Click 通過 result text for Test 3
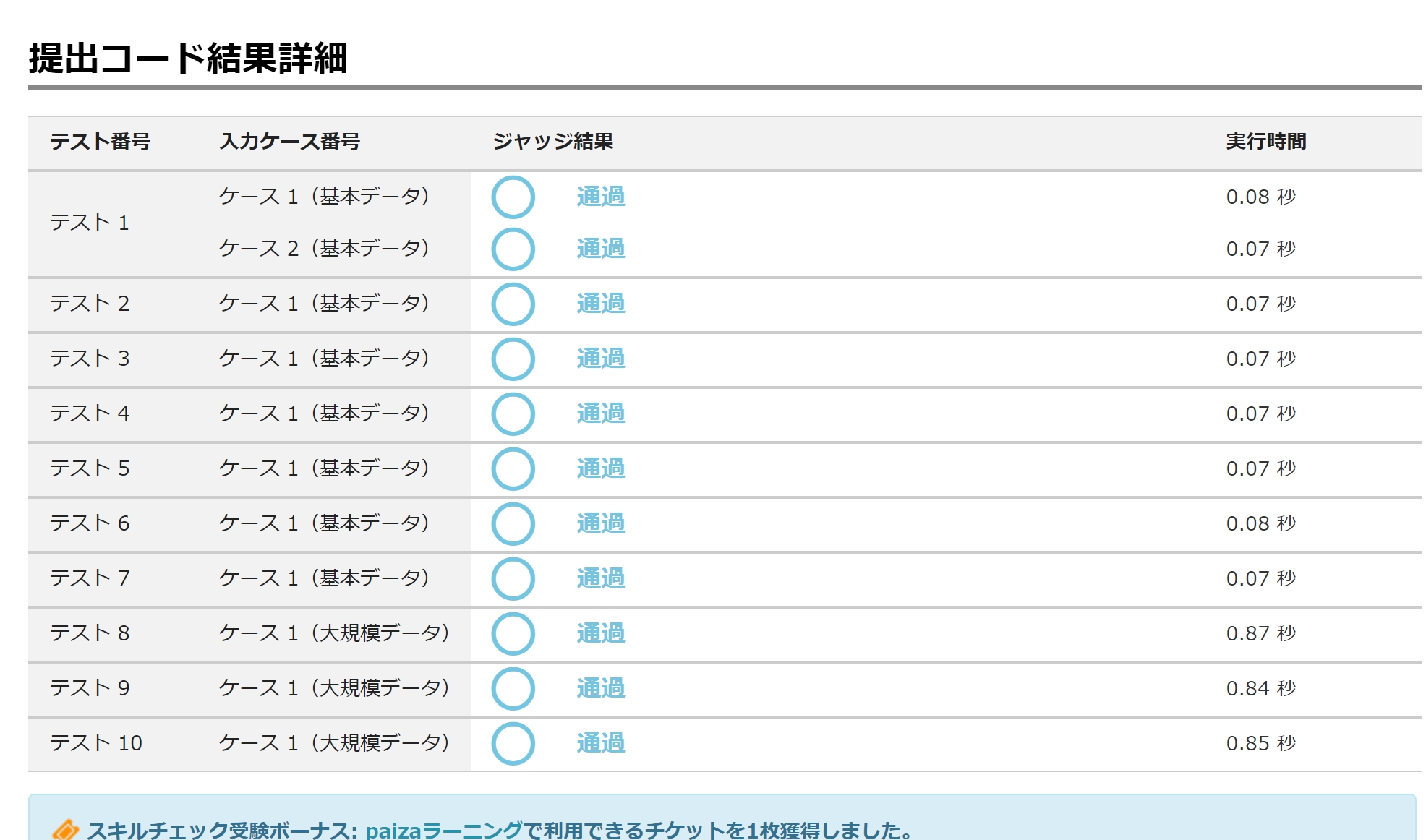 [600, 359]
